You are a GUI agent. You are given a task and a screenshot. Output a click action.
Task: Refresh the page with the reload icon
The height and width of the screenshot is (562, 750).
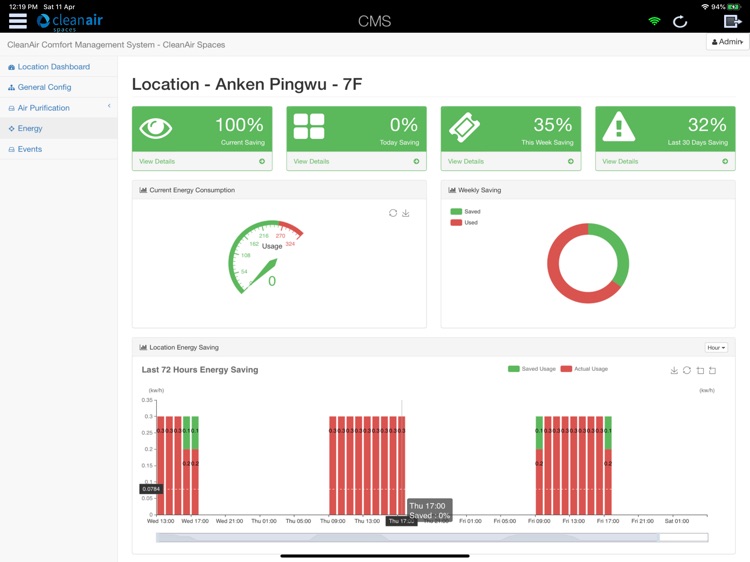tap(680, 22)
